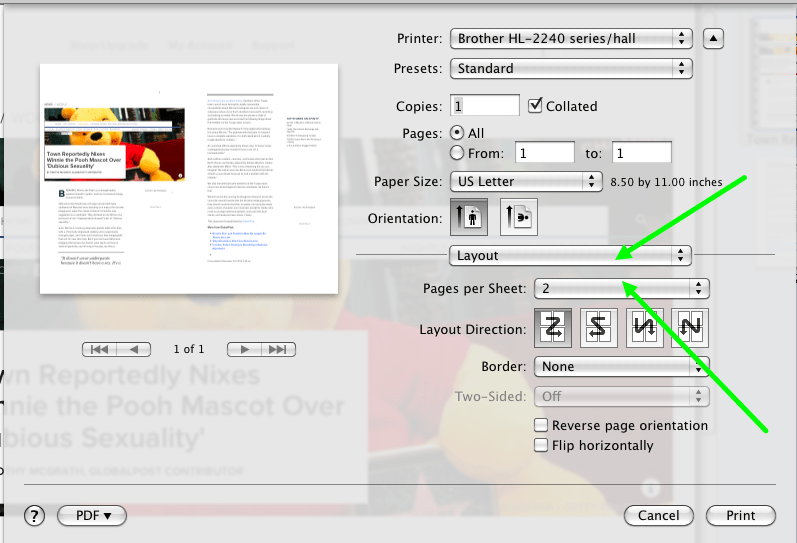
Task: Open the Printer dropdown Brother HL-2240
Action: (x=571, y=39)
